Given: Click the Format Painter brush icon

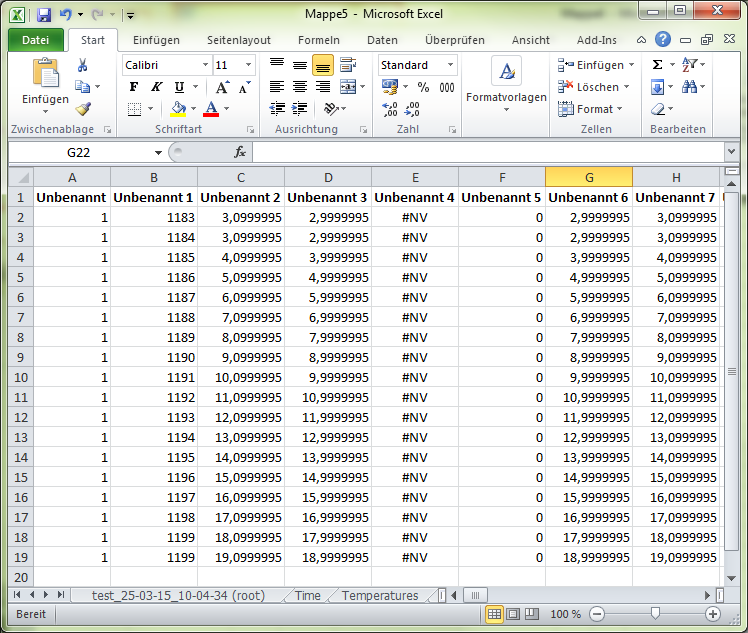Looking at the screenshot, I should point(83,108).
